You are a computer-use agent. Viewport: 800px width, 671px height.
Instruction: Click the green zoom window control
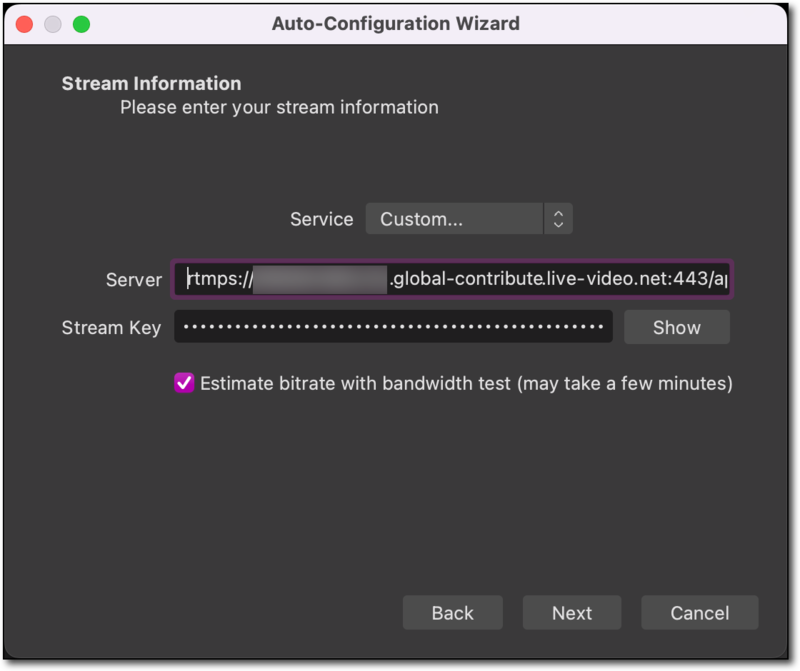click(x=80, y=23)
